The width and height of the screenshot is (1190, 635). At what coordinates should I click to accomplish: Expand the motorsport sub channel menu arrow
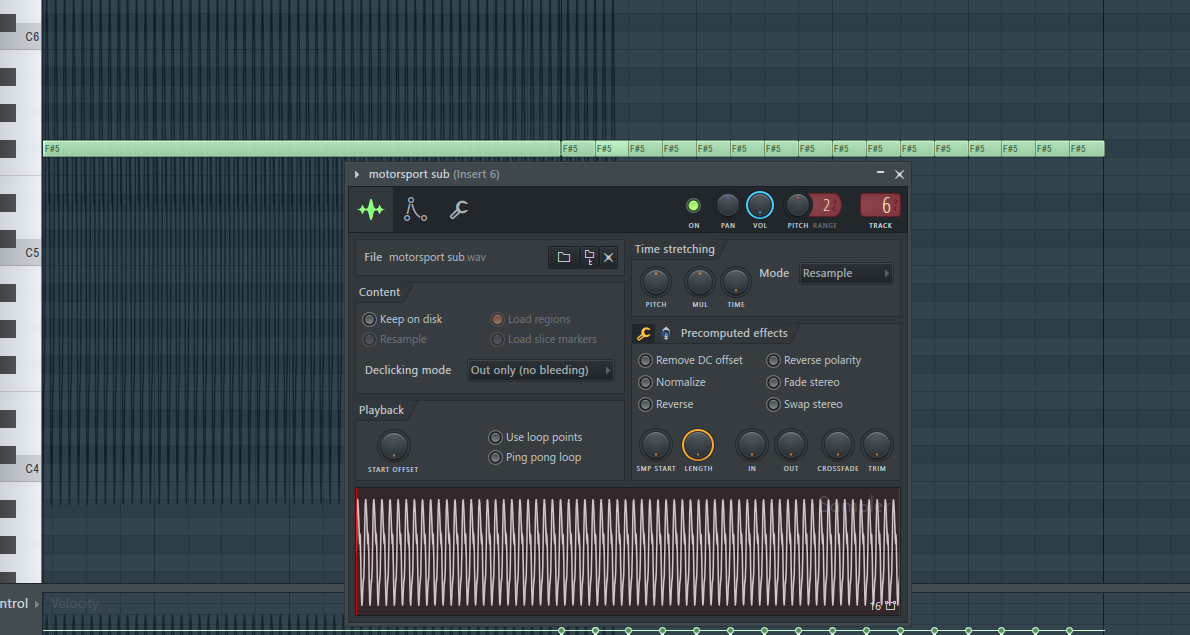point(357,175)
